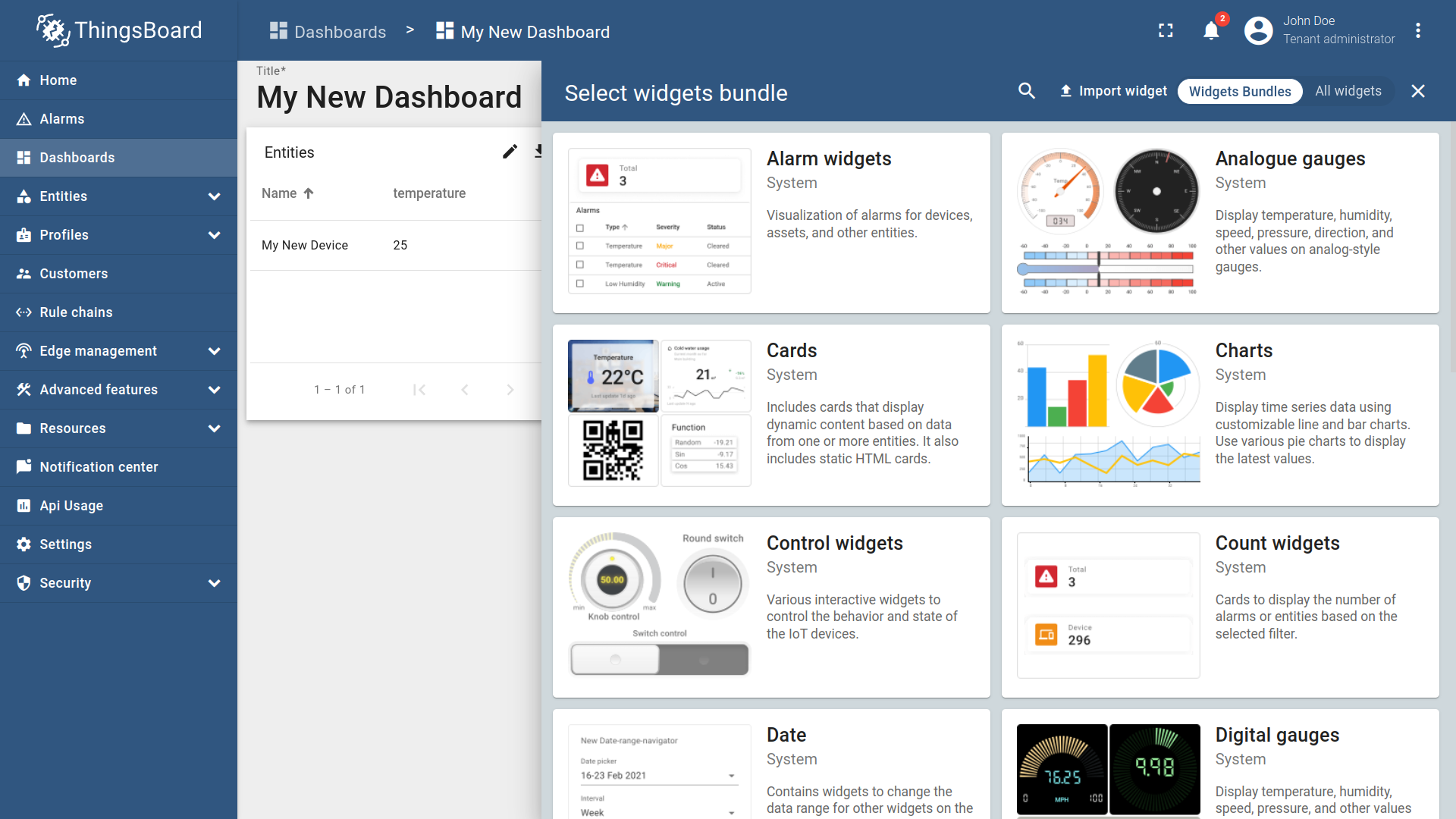This screenshot has width=1456, height=819.
Task: Toggle the Name column sort order
Action: click(286, 193)
